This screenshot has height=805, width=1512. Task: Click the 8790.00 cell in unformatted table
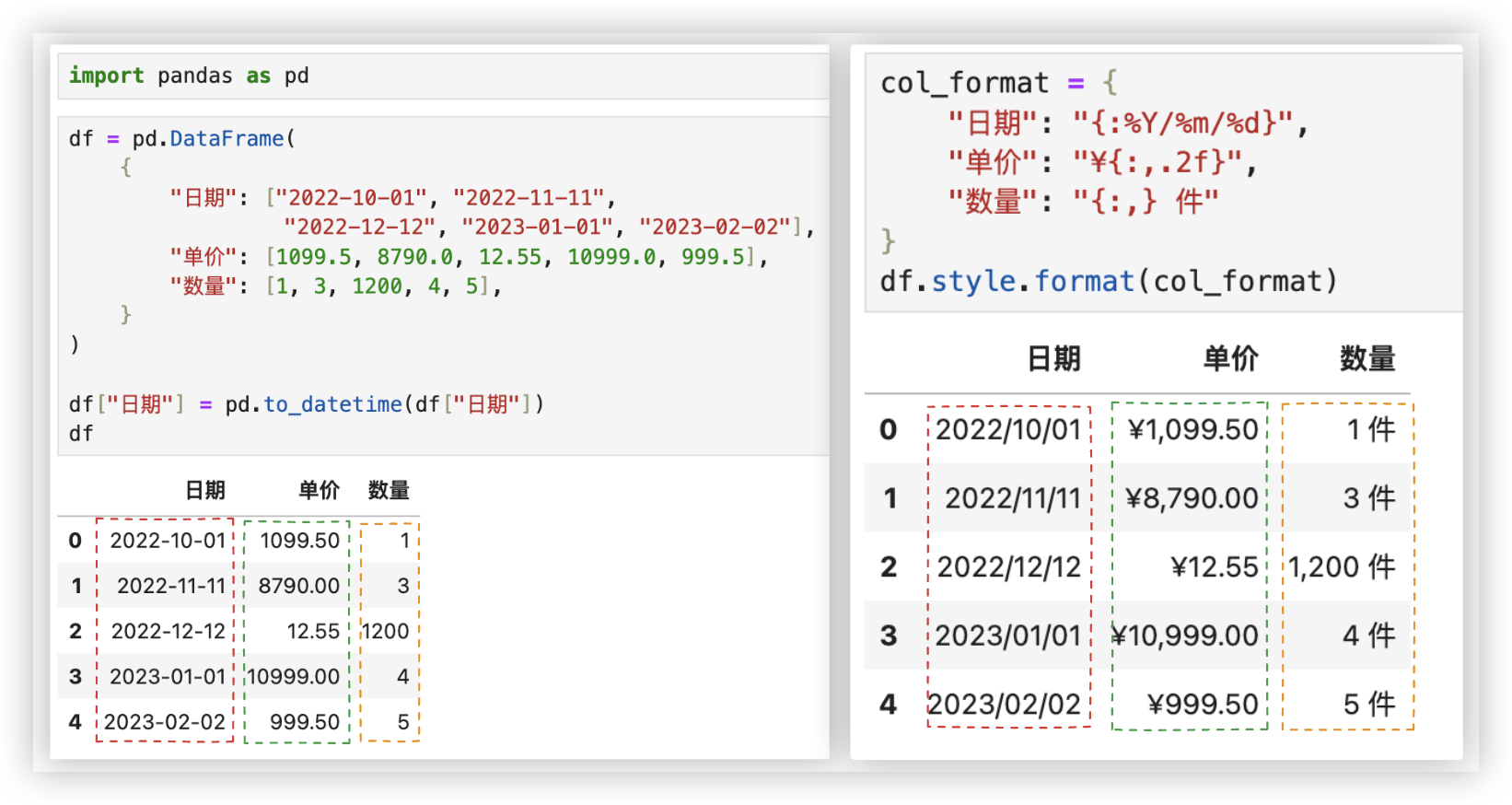click(x=298, y=586)
